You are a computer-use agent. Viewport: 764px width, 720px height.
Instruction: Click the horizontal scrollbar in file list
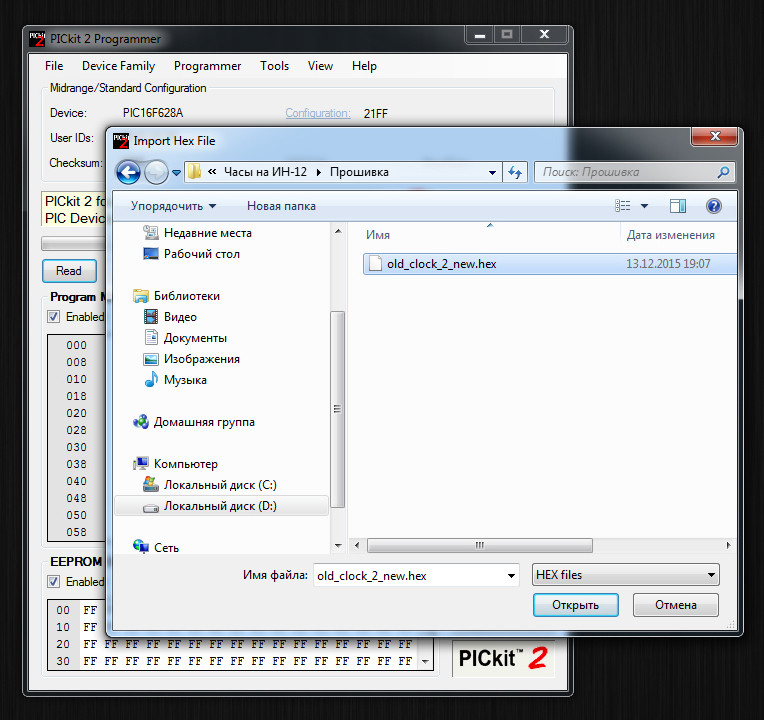pos(479,545)
